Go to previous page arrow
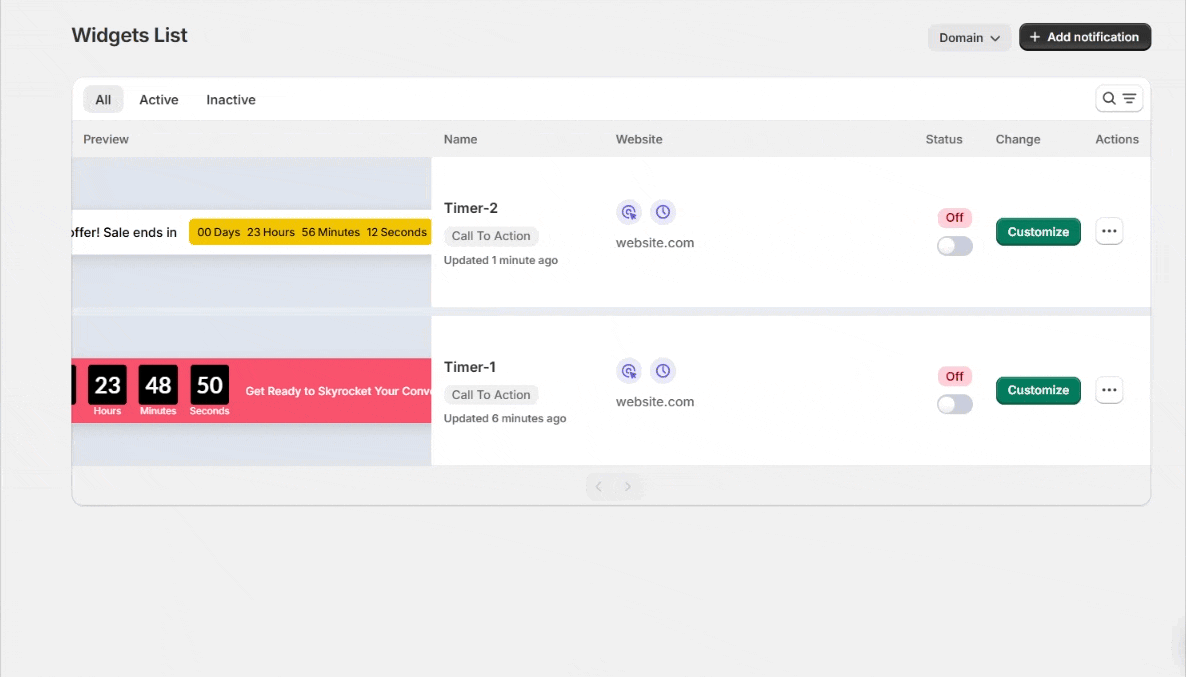 (x=599, y=486)
